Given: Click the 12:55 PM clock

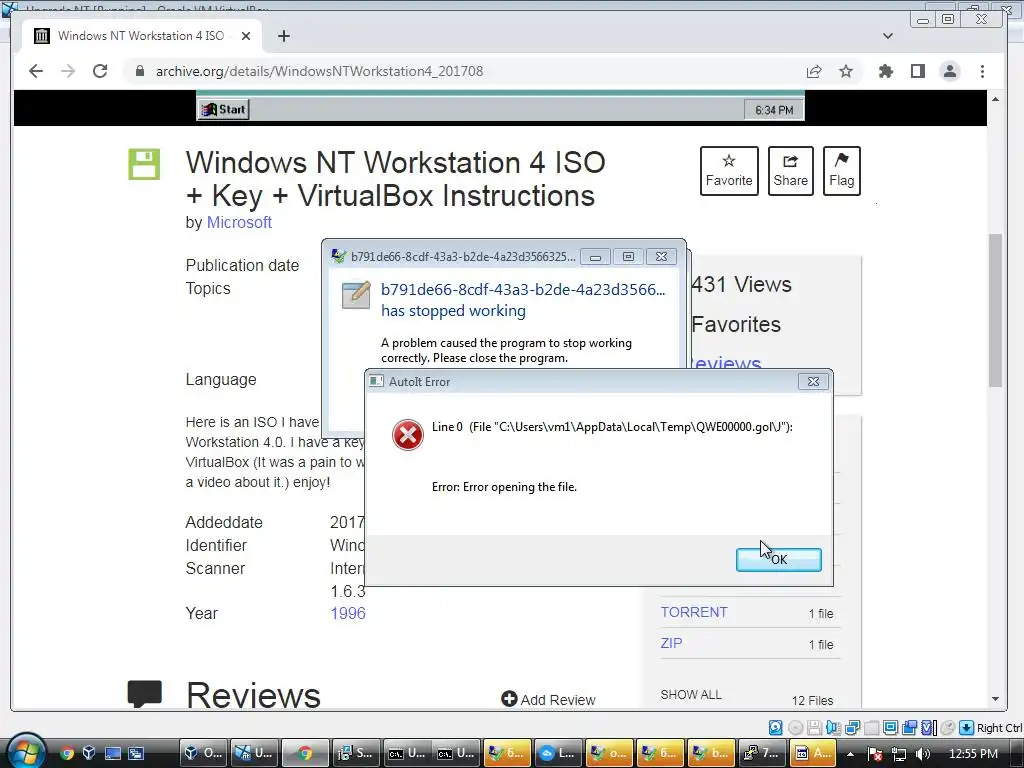Looking at the screenshot, I should [973, 754].
